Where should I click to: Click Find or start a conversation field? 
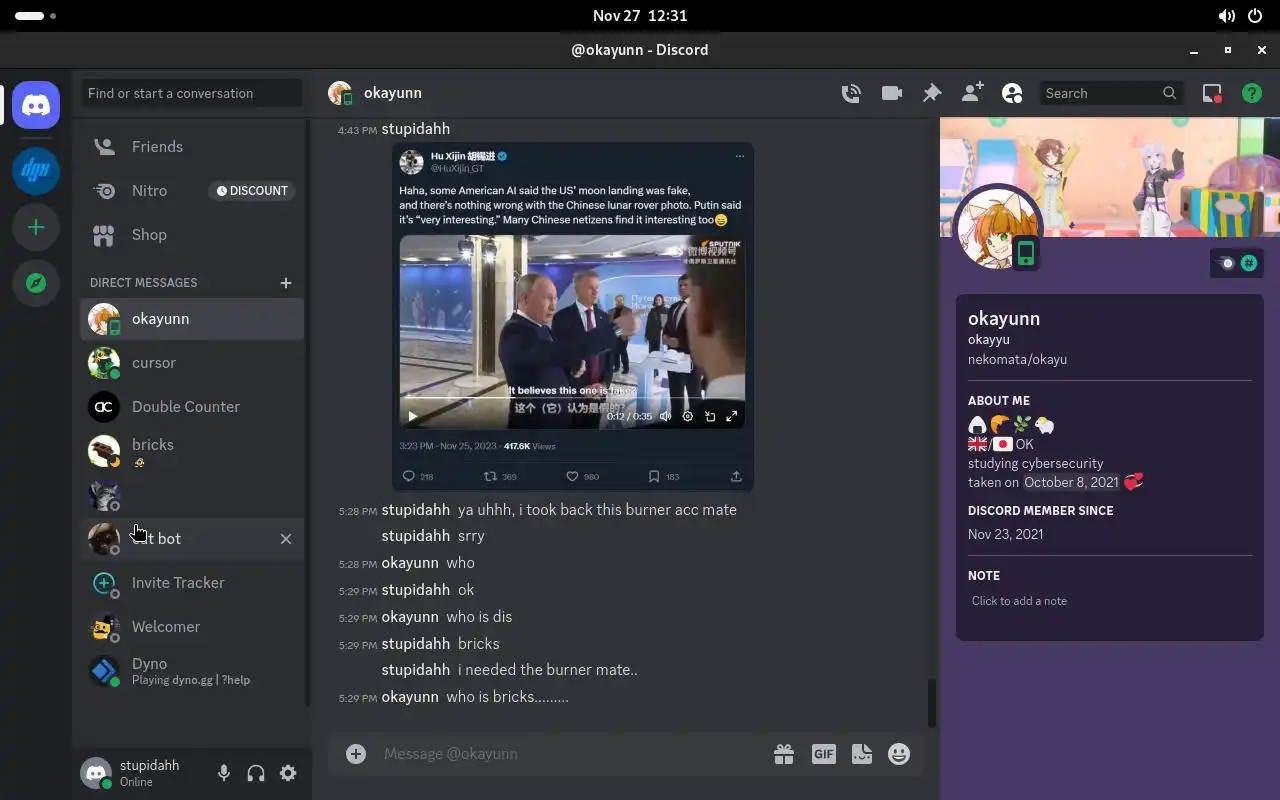coord(192,93)
